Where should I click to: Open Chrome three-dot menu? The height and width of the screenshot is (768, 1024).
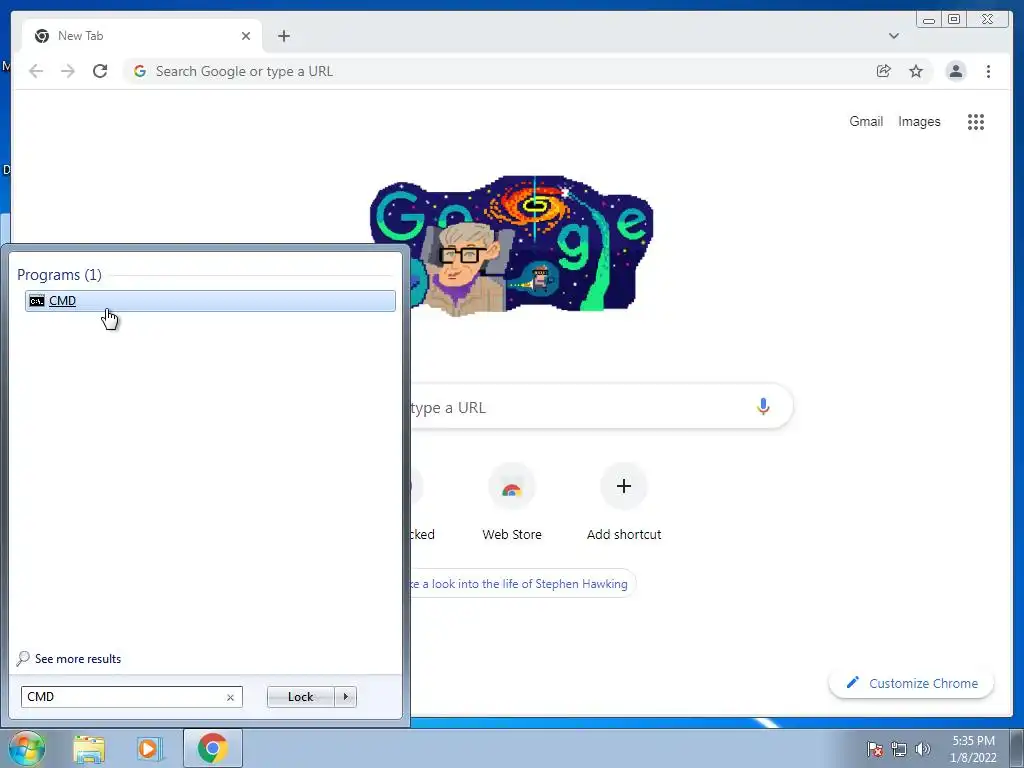tap(989, 71)
